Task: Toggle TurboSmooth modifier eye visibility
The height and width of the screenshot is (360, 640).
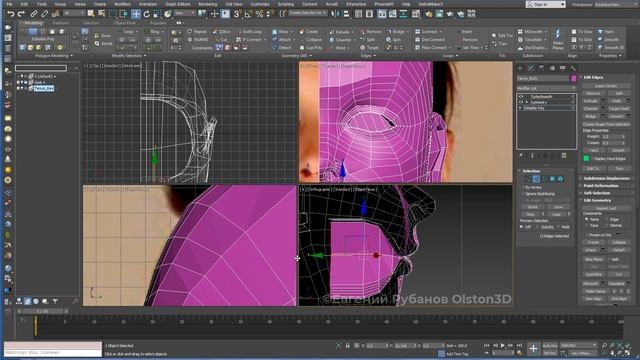Action: point(521,97)
